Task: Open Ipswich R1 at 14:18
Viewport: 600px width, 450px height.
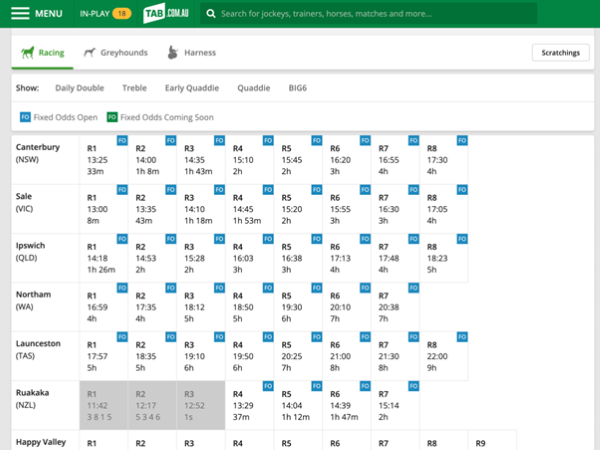Action: 104,258
